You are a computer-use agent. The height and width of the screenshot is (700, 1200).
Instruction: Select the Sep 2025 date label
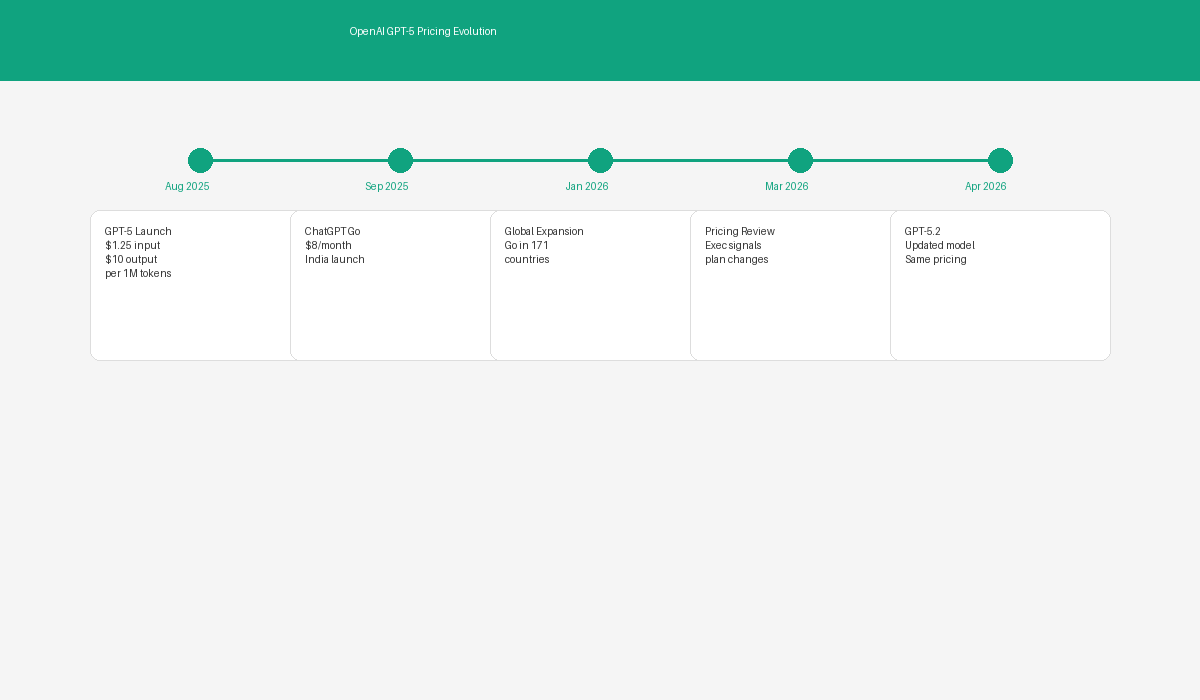387,186
